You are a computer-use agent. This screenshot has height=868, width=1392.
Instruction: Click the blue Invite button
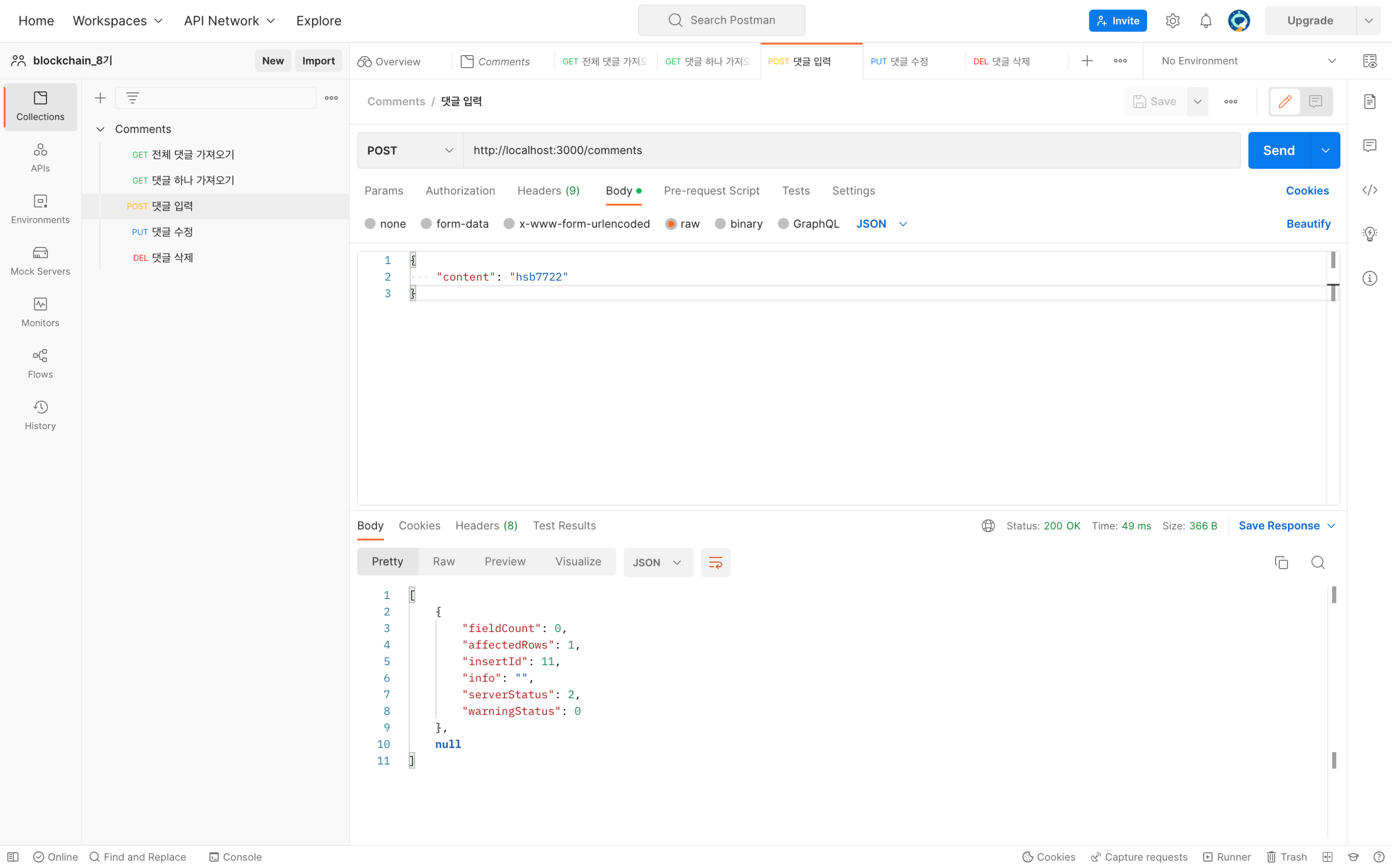[1118, 21]
